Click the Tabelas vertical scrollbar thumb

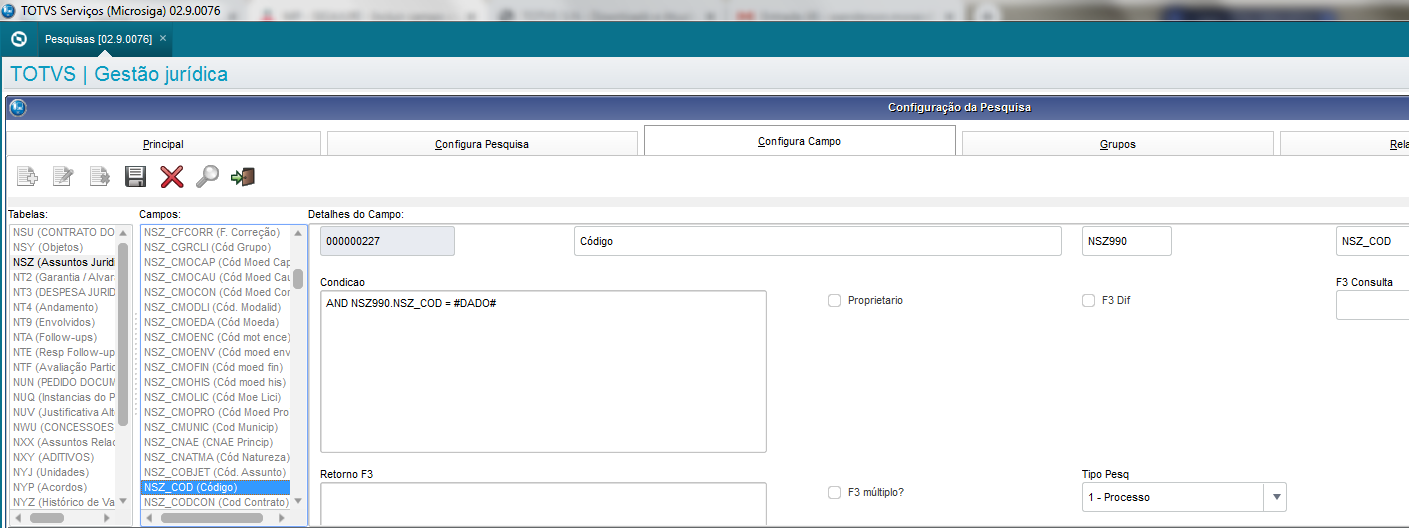(123, 334)
